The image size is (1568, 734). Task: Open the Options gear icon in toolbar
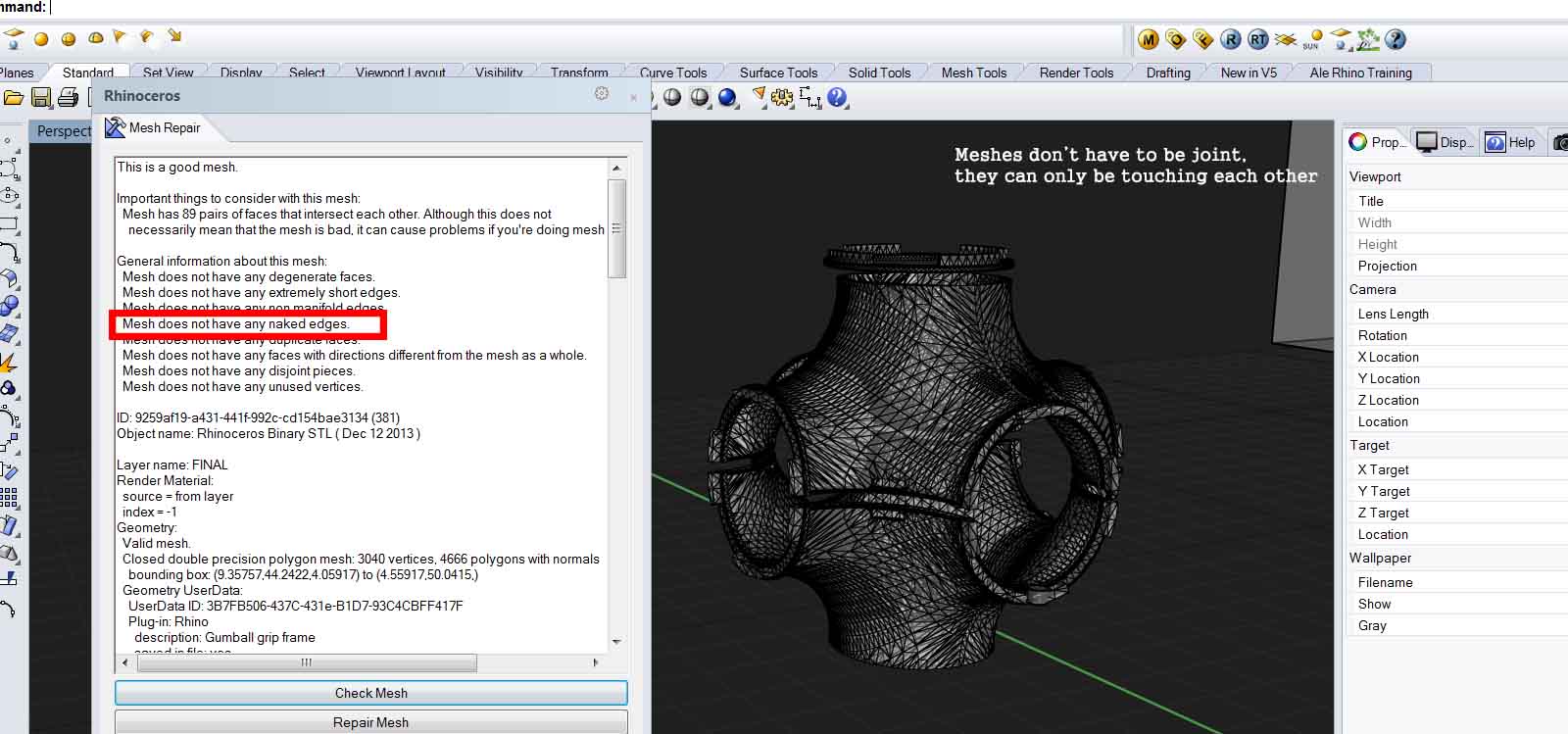point(782,97)
